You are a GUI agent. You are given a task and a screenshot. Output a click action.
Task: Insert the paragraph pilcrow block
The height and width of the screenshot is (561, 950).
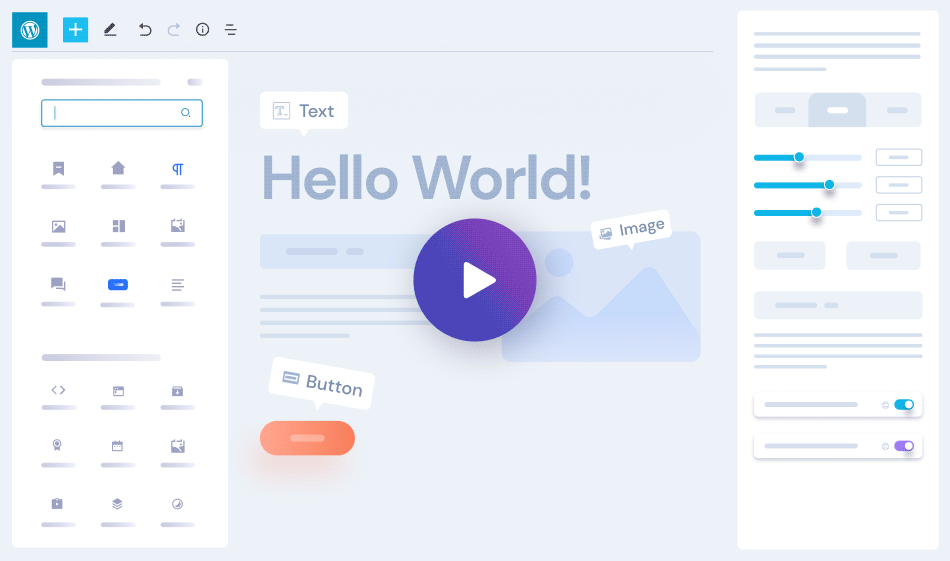pos(178,169)
